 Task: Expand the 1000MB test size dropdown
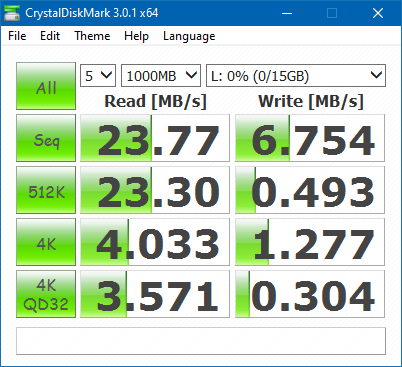coord(161,76)
